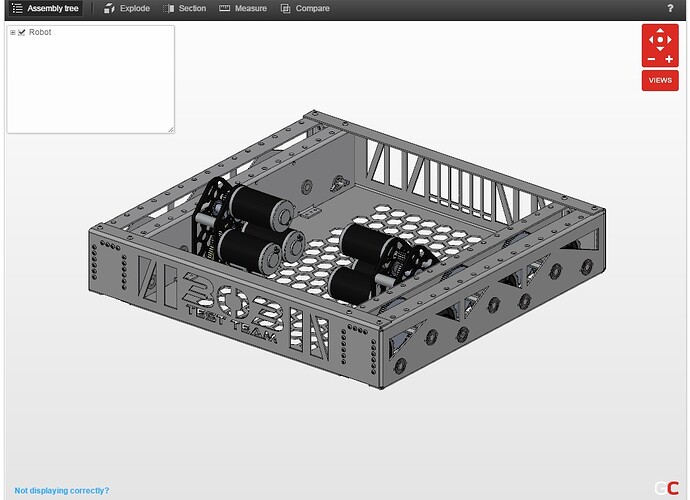Select the Measure tool
The width and height of the screenshot is (690, 500).
coord(243,8)
